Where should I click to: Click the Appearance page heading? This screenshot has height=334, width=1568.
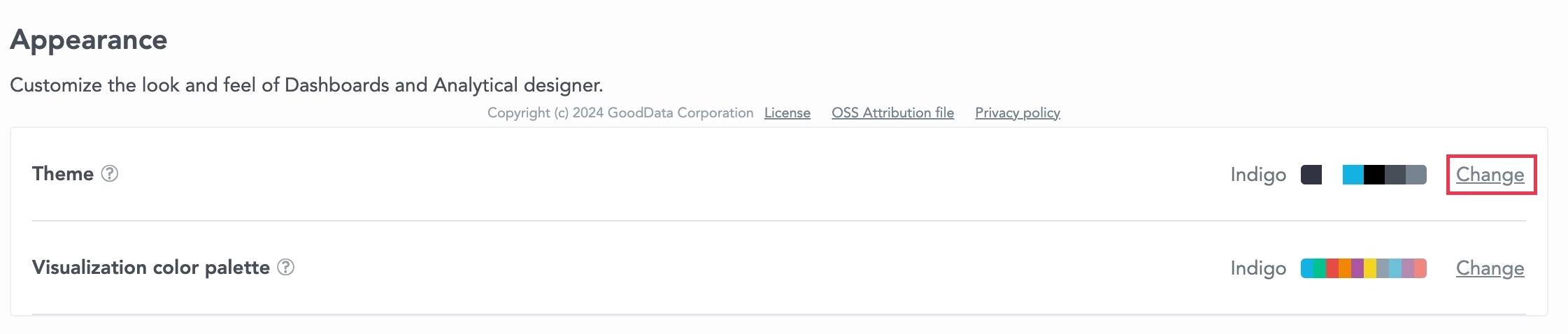click(89, 40)
